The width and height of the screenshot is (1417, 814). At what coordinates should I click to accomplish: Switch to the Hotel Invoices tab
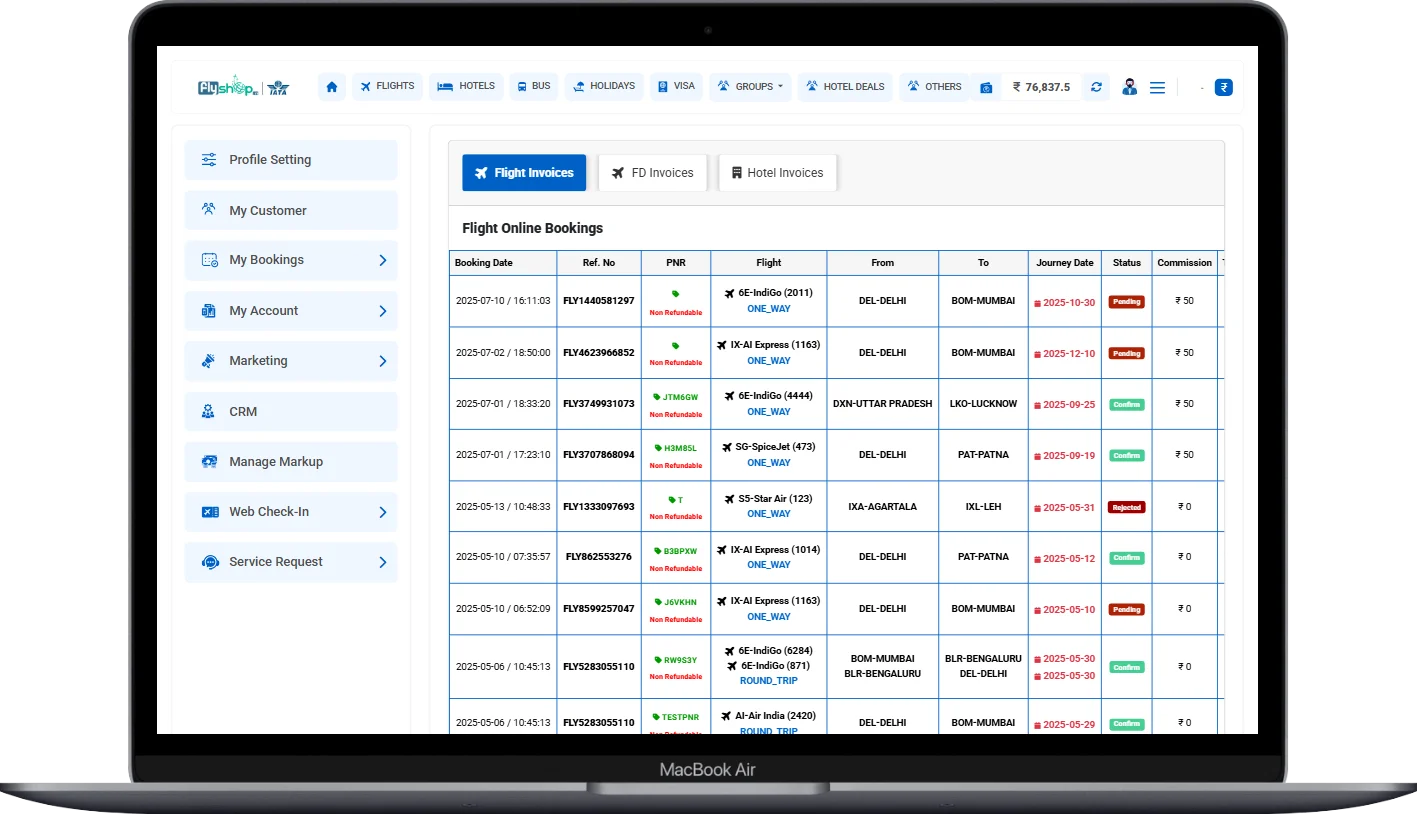coord(777,173)
